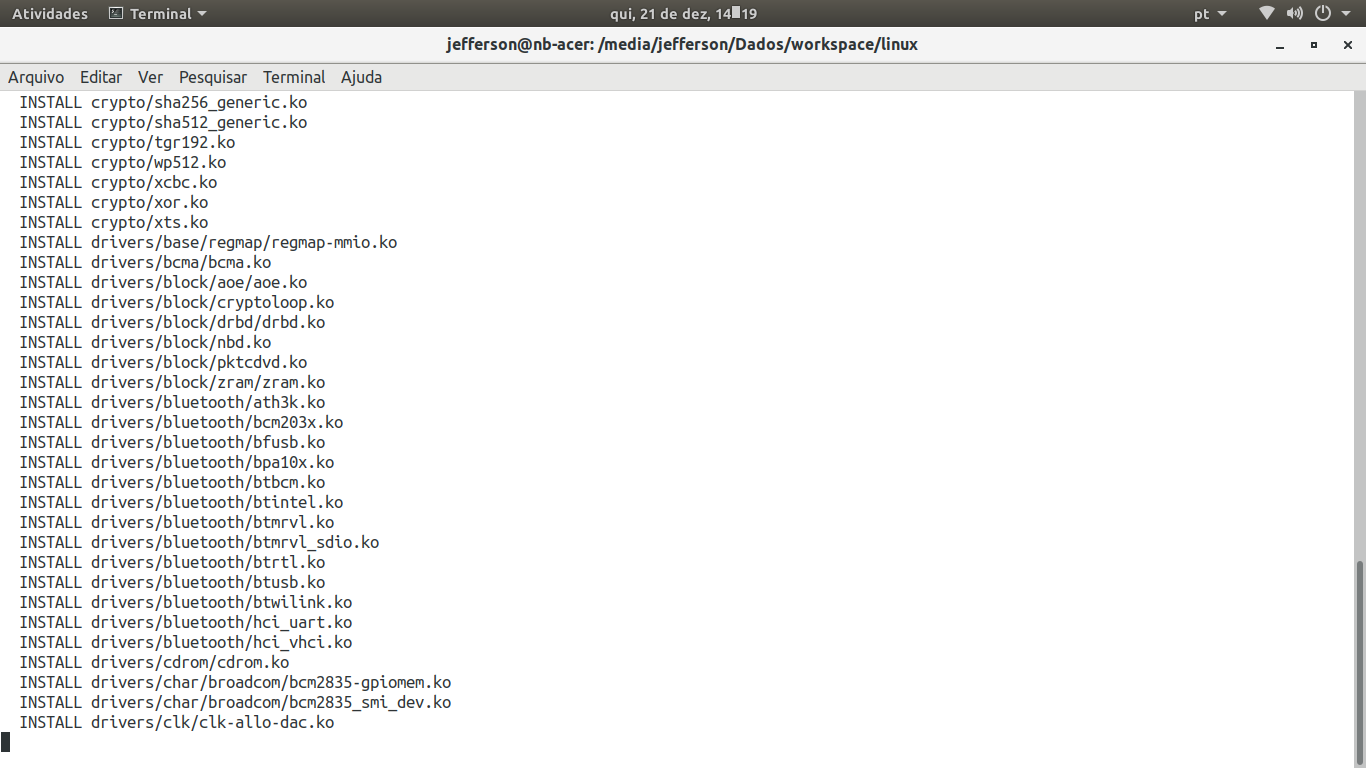Click the terminal cursor block
The width and height of the screenshot is (1366, 768).
click(5, 742)
